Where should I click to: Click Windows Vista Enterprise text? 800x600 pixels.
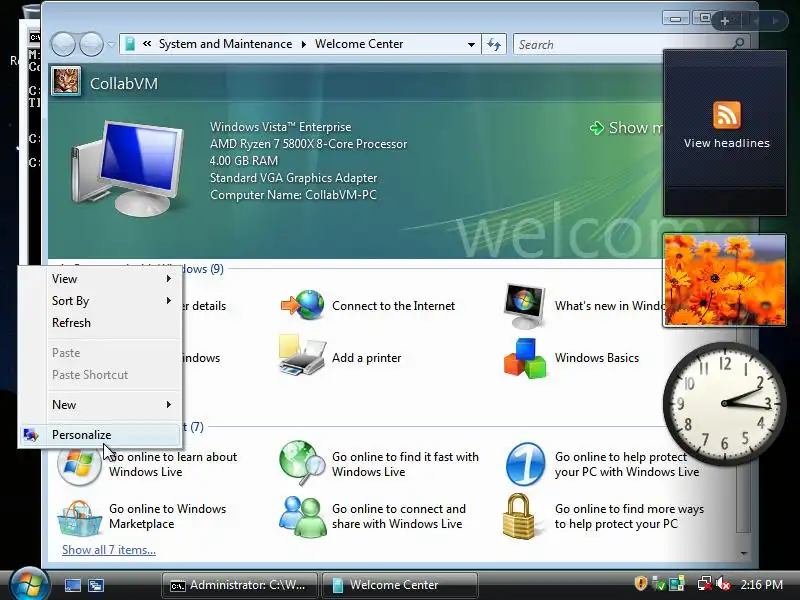click(x=281, y=127)
